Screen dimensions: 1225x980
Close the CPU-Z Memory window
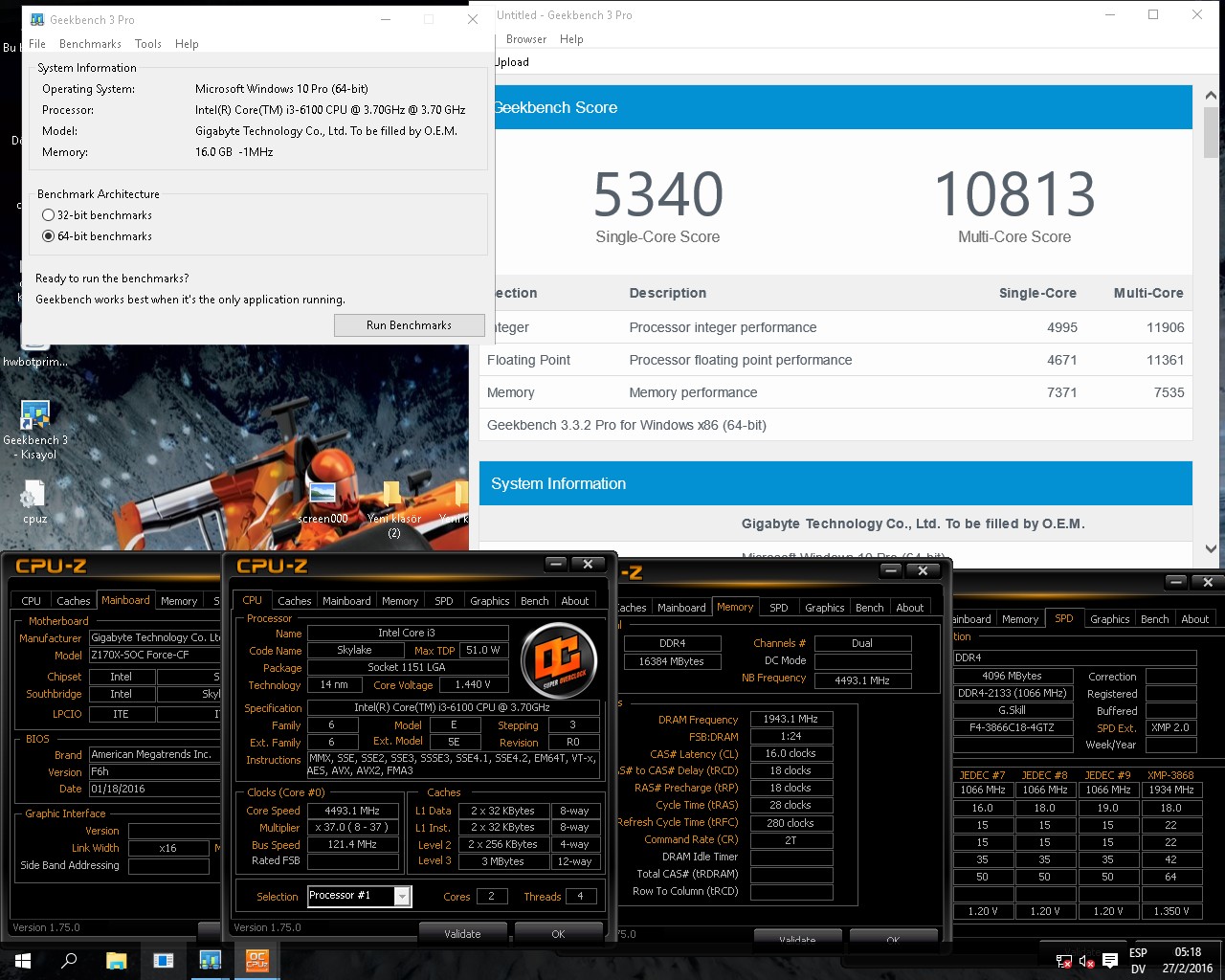(923, 570)
